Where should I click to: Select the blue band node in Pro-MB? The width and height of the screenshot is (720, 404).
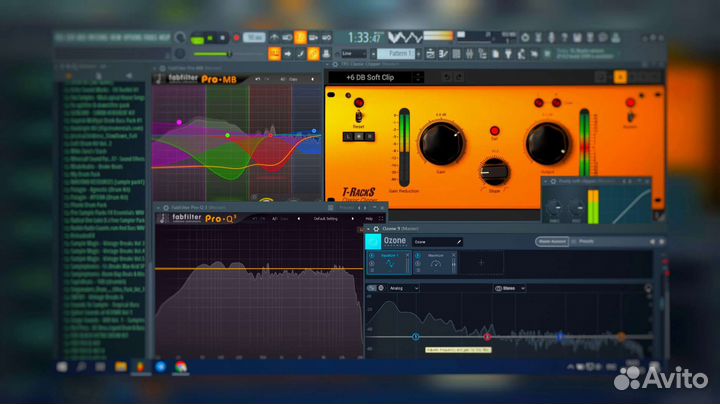313,130
